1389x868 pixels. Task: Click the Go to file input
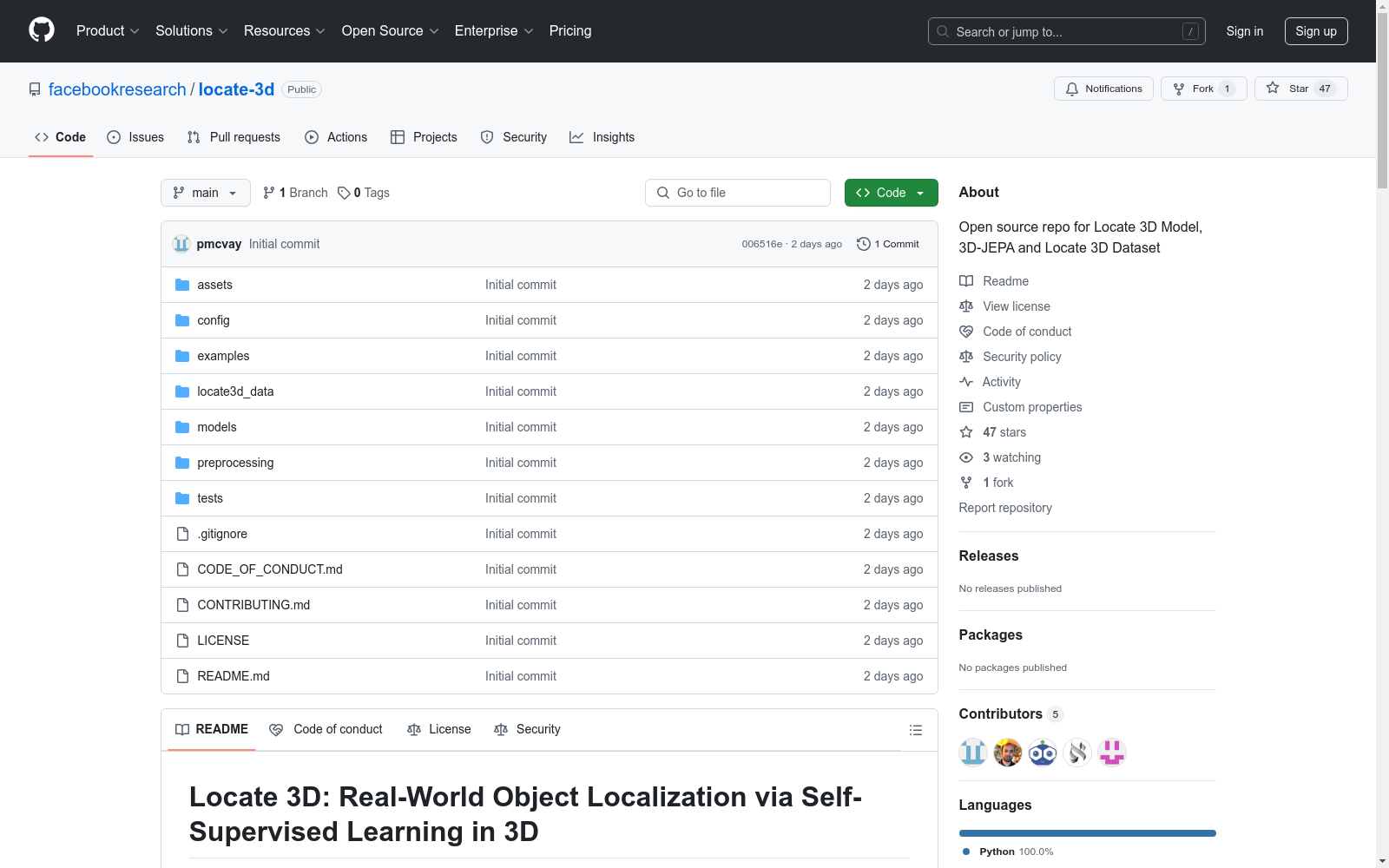(x=738, y=193)
